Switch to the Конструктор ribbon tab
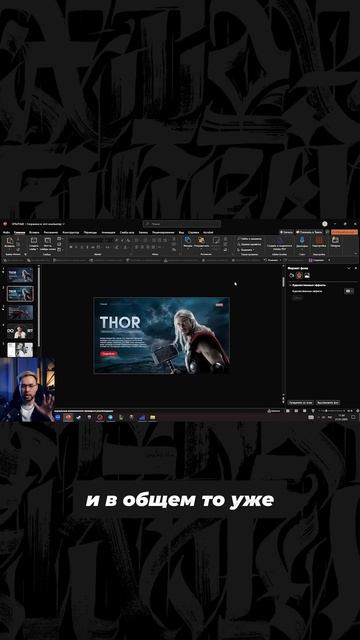The height and width of the screenshot is (640, 360). click(x=71, y=232)
